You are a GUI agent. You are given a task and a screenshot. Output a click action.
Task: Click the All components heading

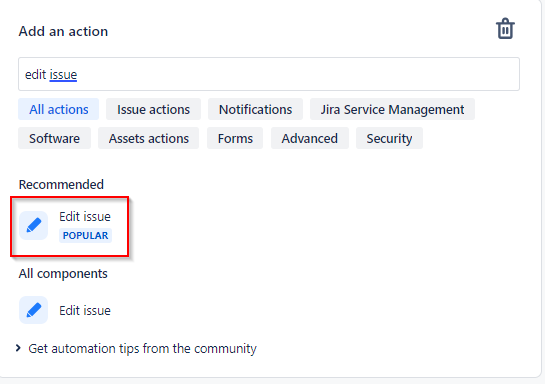pyautogui.click(x=63, y=274)
